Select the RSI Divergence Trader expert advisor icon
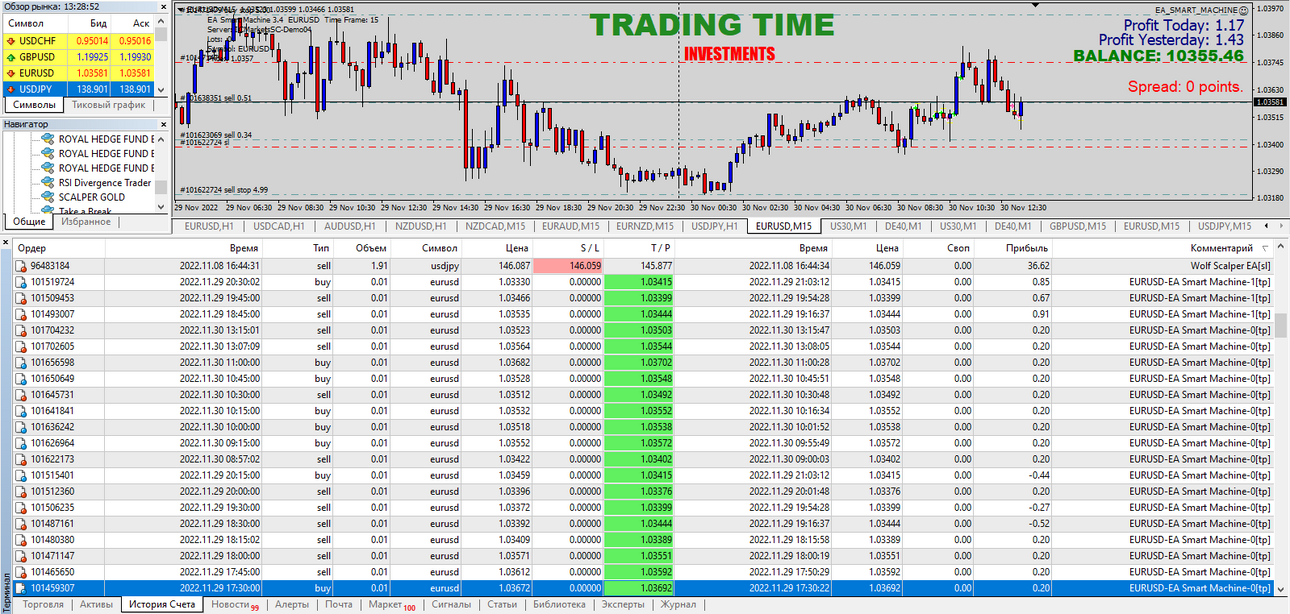Viewport: 1290px width, 614px height. click(47, 183)
